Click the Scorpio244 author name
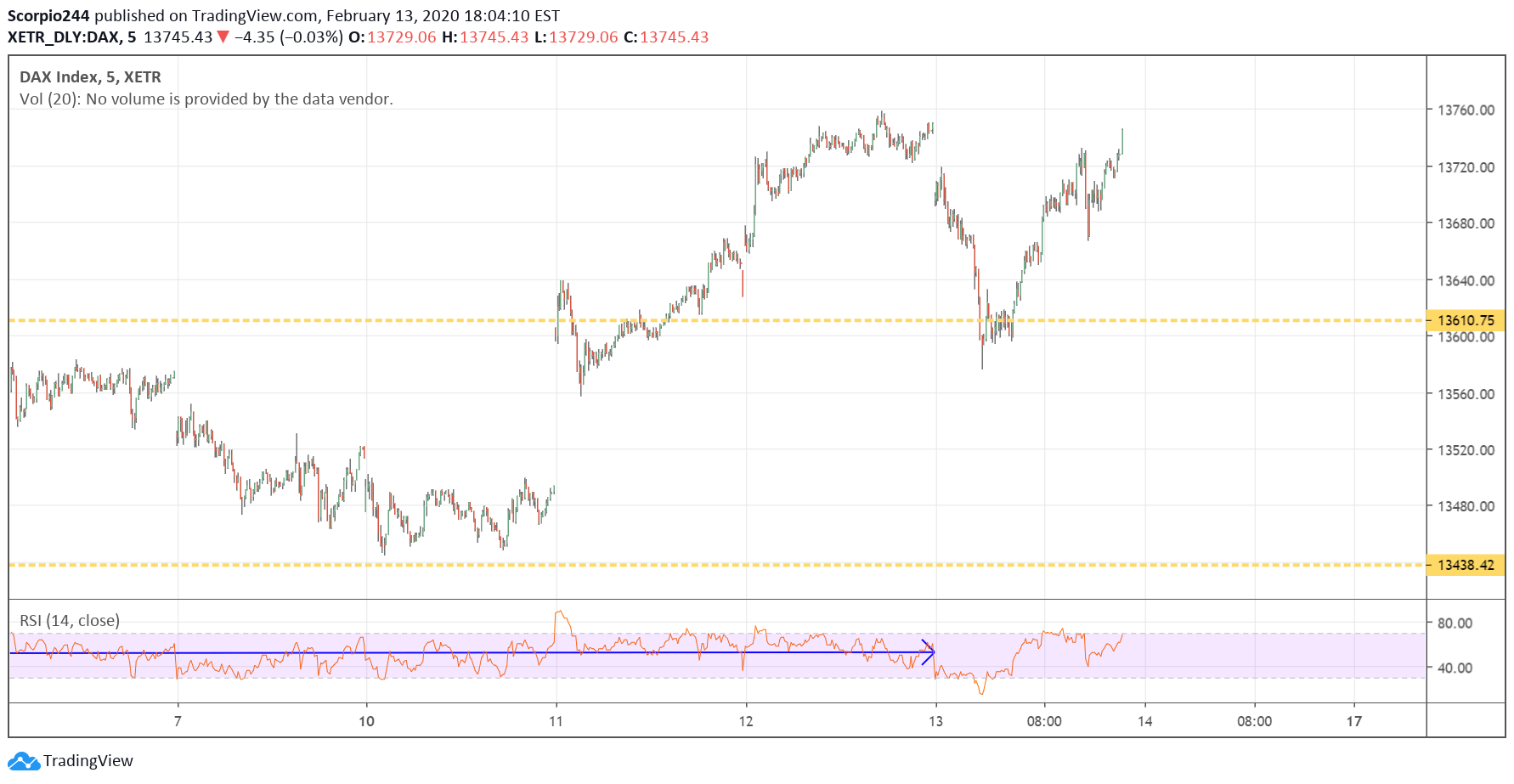Viewport: 1514px width, 784px height. point(48,16)
